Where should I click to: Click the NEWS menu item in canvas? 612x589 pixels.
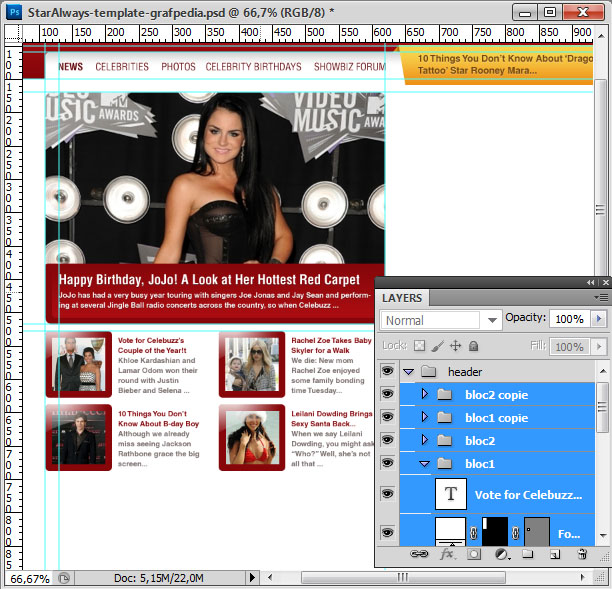[x=71, y=67]
